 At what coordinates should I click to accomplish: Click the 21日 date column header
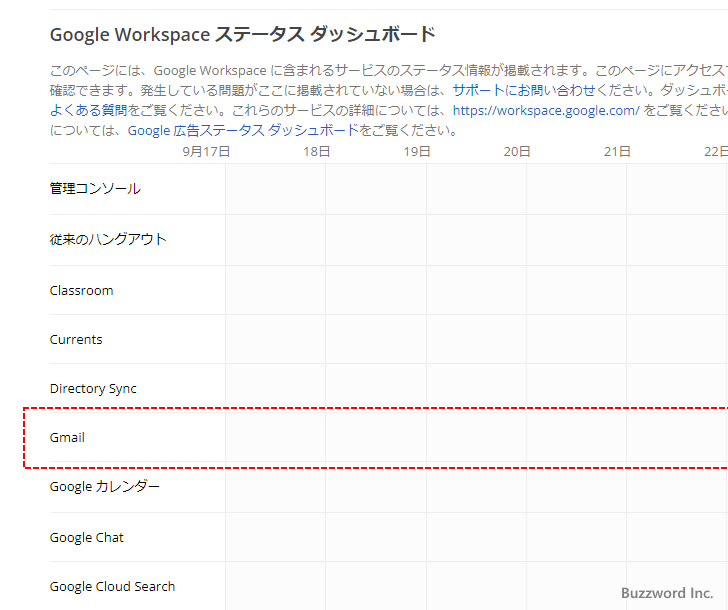[x=617, y=152]
